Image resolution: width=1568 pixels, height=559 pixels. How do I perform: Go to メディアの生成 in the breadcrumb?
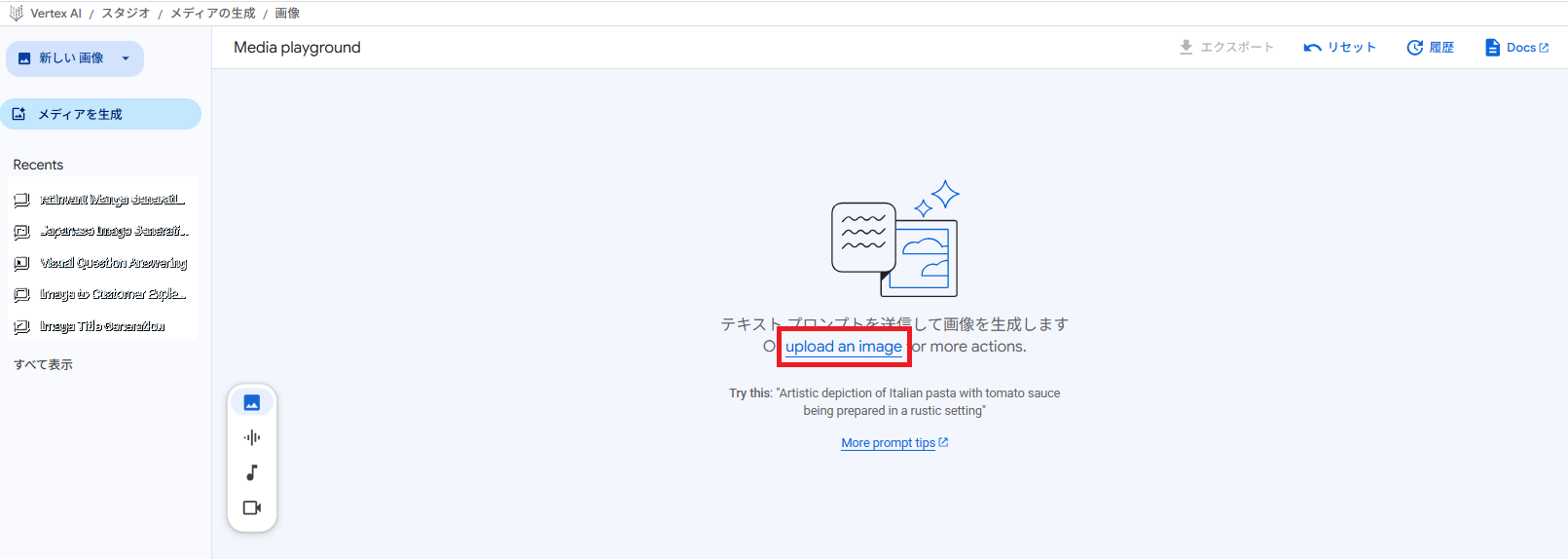coord(212,13)
